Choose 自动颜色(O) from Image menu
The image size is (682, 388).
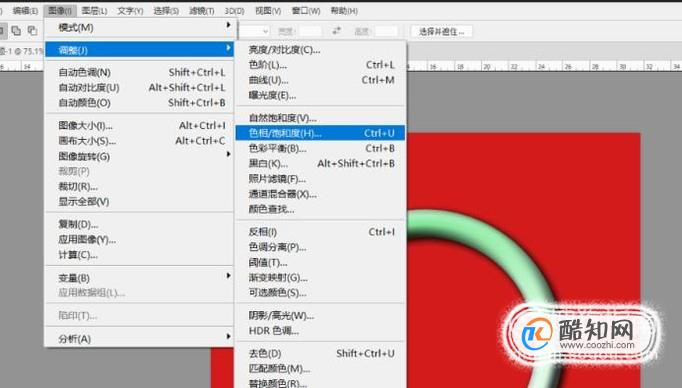pyautogui.click(x=140, y=103)
